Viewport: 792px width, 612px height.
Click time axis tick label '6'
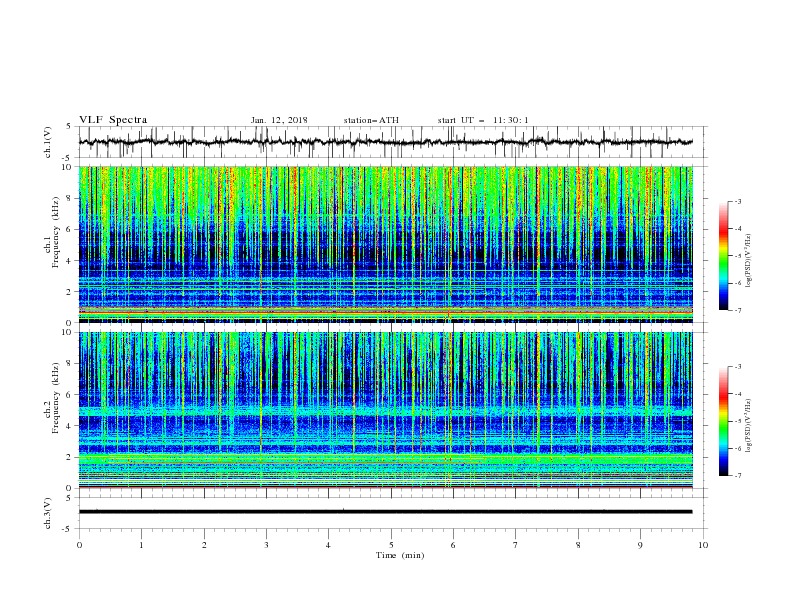pos(454,545)
